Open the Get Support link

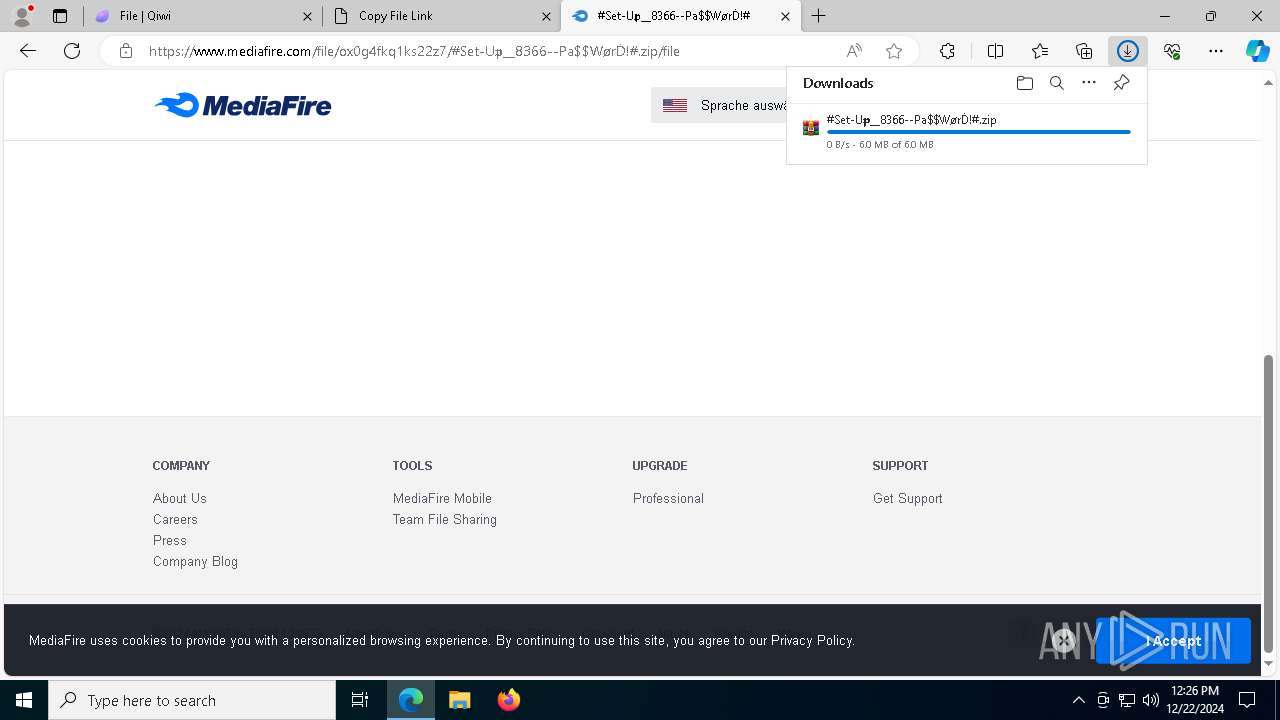(908, 498)
